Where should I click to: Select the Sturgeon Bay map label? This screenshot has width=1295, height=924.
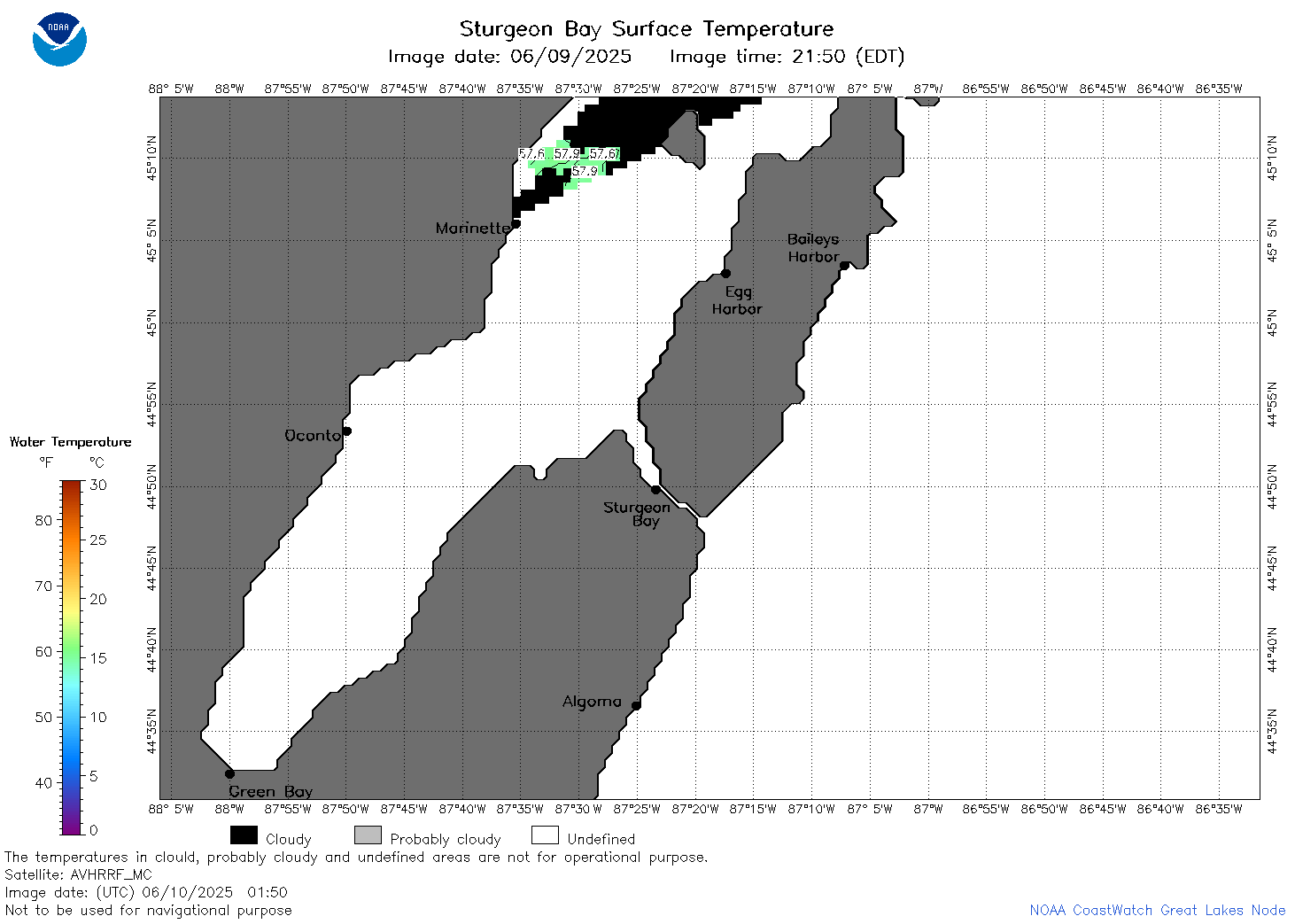click(x=637, y=514)
